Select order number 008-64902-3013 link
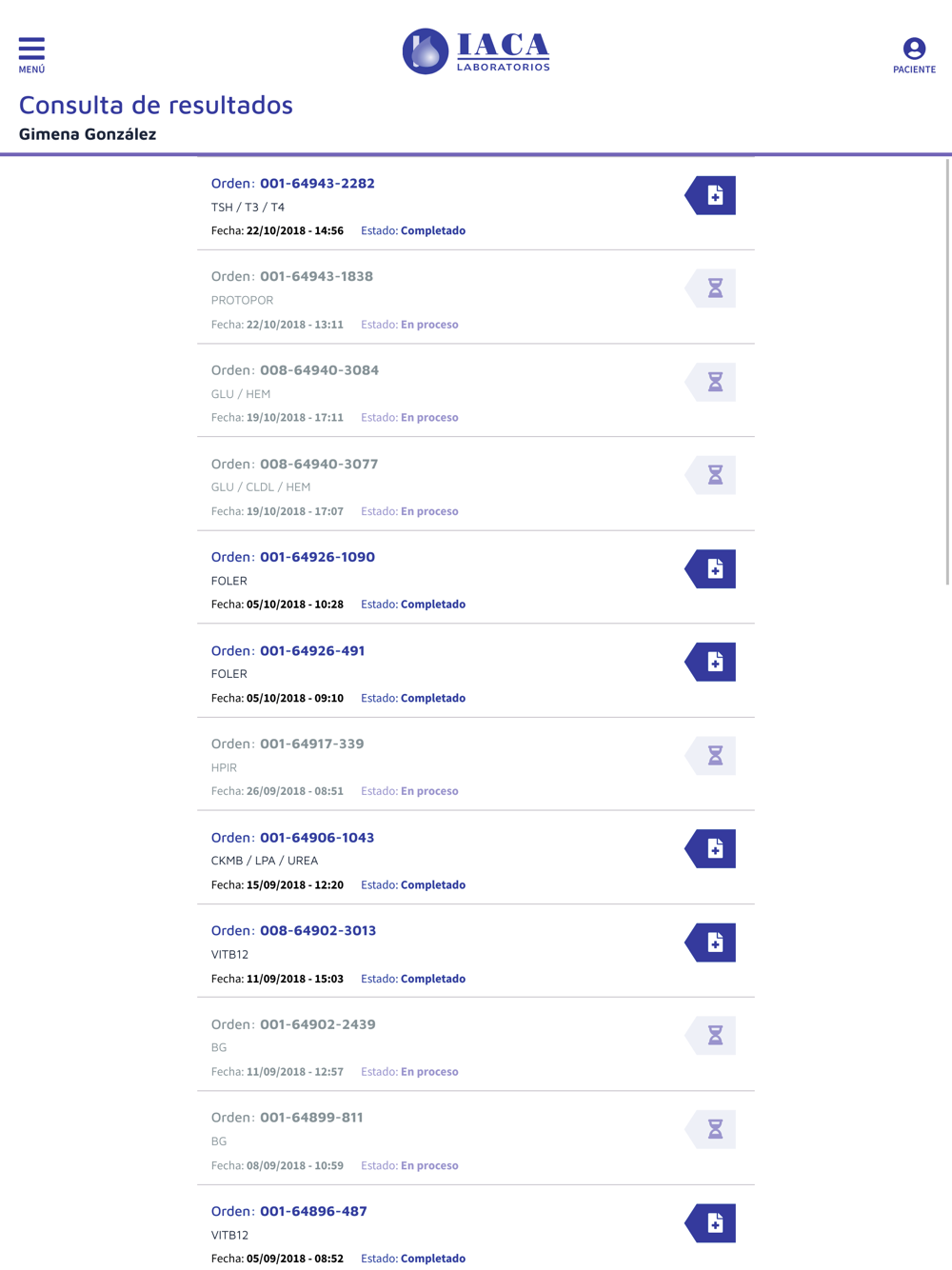The width and height of the screenshot is (952, 1270). tap(318, 930)
